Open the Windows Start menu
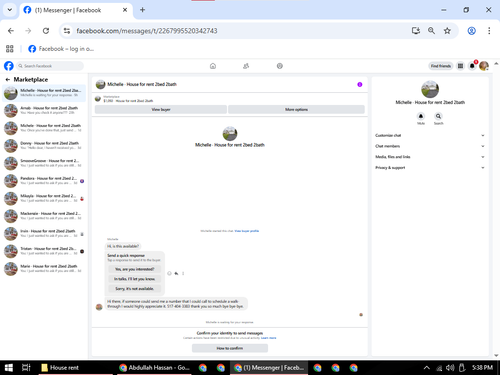This screenshot has height=375, width=500. click(x=9, y=368)
